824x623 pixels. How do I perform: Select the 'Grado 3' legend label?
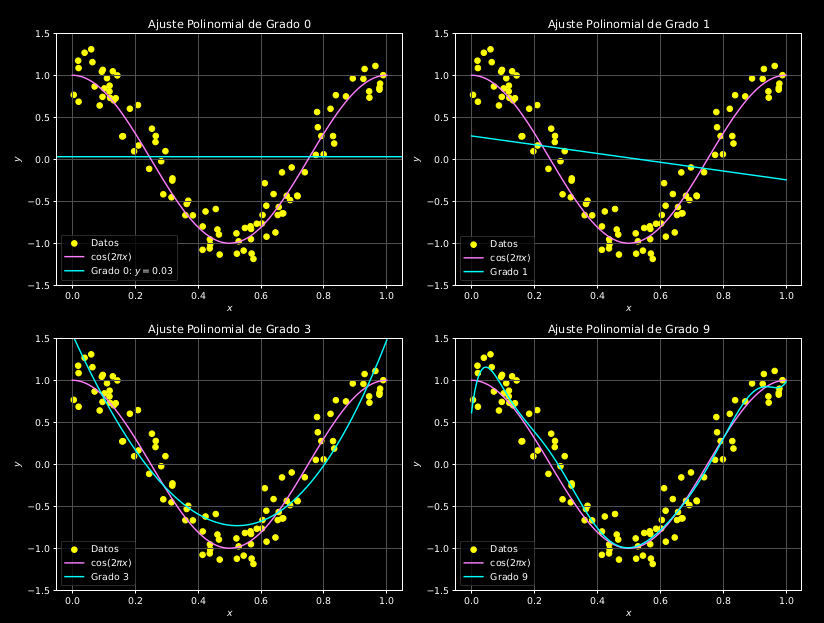[110, 576]
